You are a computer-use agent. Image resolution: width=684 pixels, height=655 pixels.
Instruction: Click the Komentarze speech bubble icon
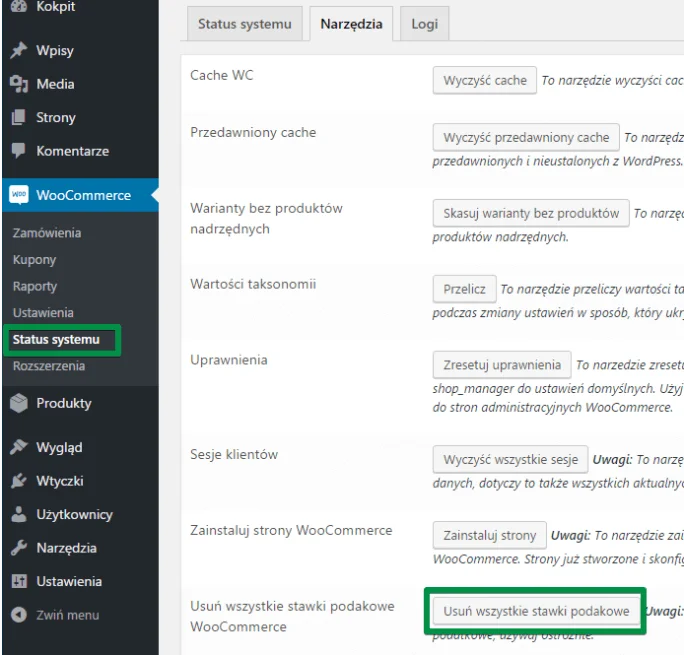tap(19, 150)
